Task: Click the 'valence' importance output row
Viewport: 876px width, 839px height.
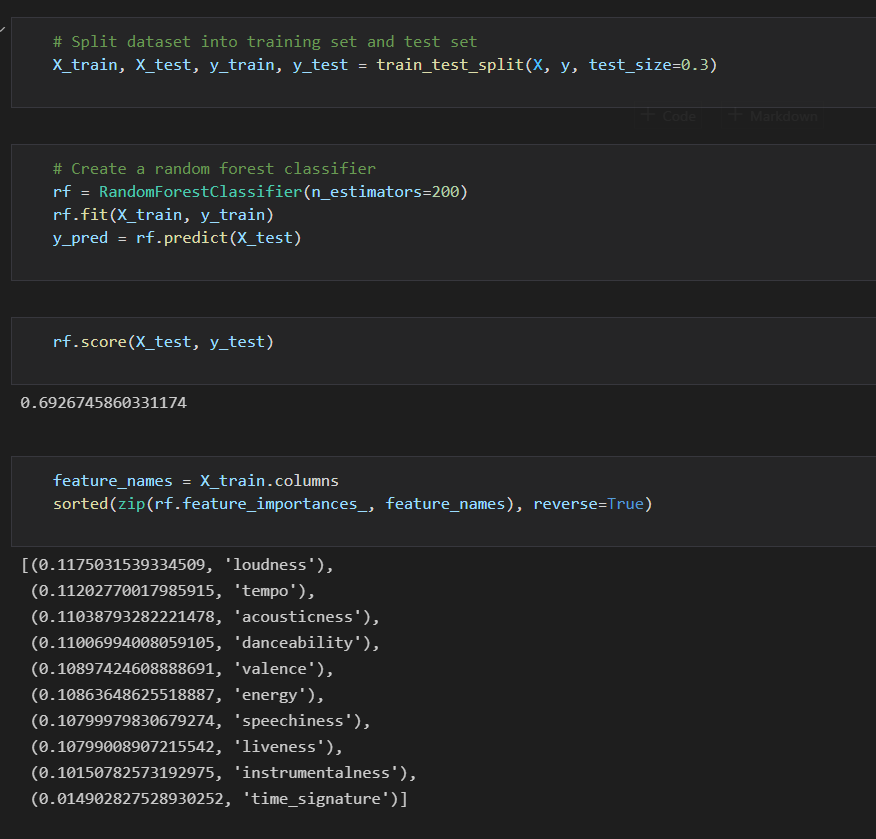Action: tap(182, 669)
